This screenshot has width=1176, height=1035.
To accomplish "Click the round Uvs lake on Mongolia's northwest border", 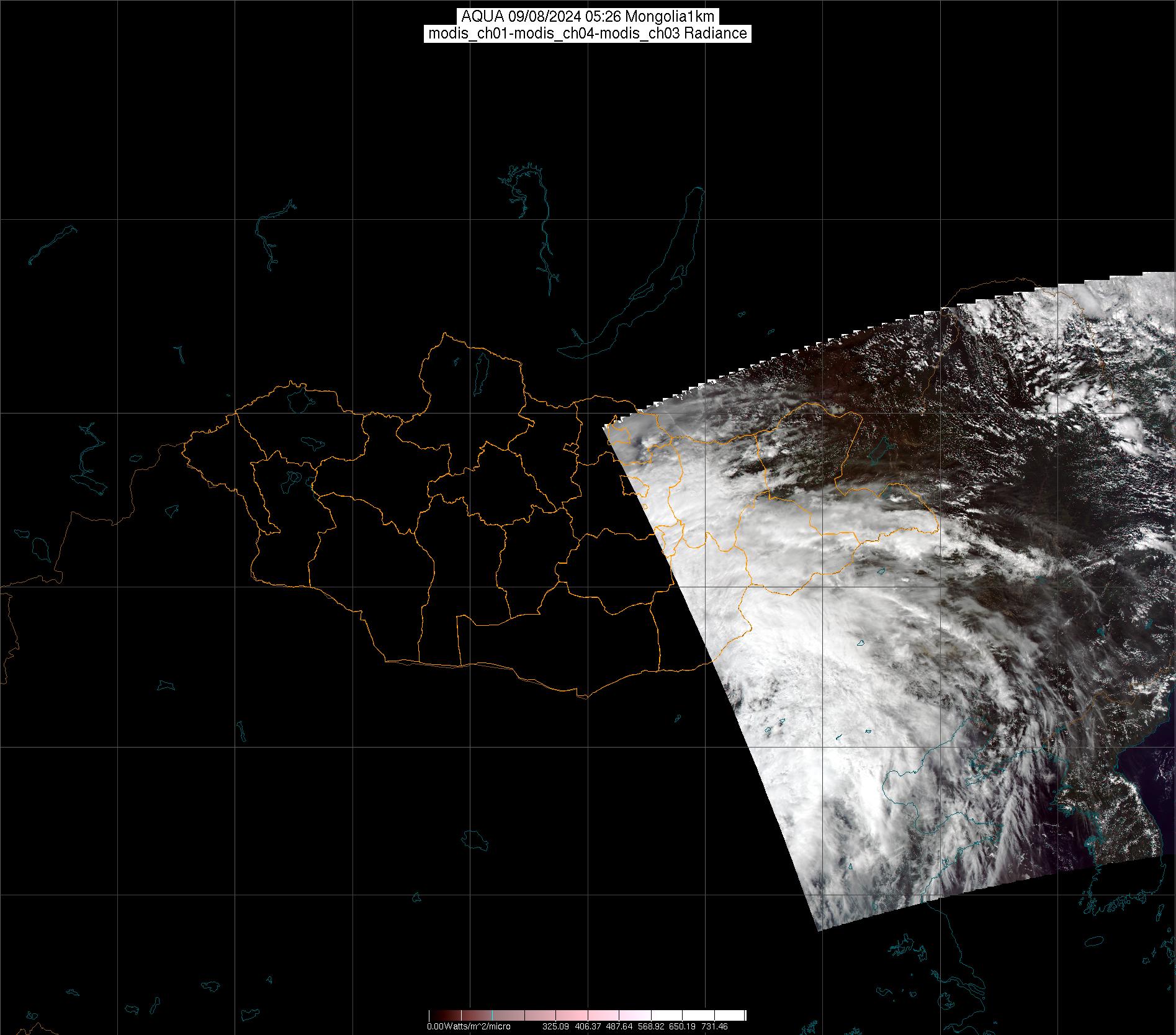I will [300, 399].
